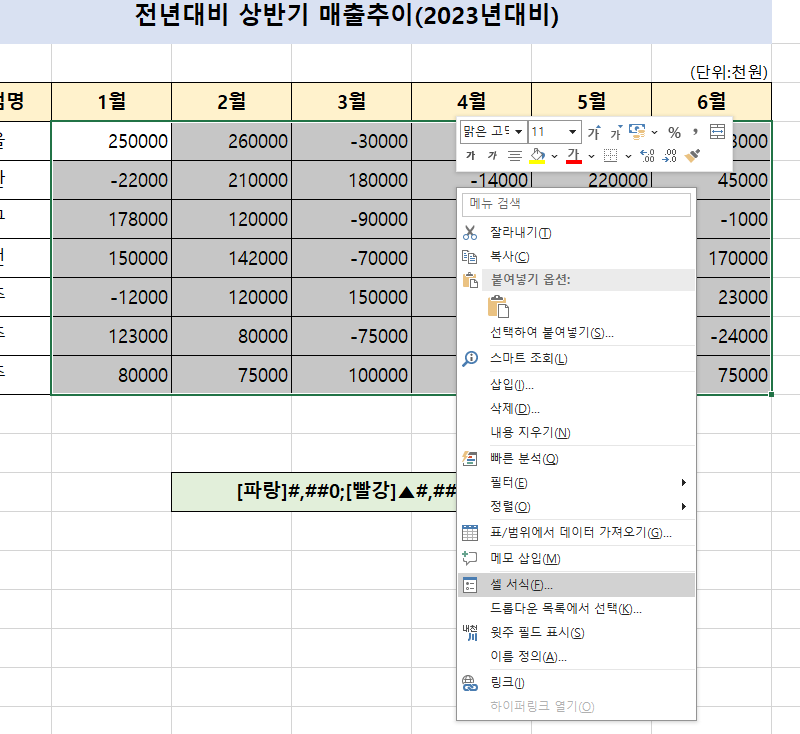
Task: Click globe link icon beside 링크
Action: click(470, 682)
